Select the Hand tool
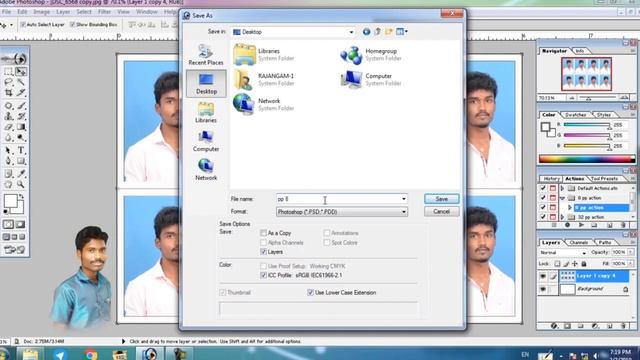The height and width of the screenshot is (360, 640). [8, 185]
